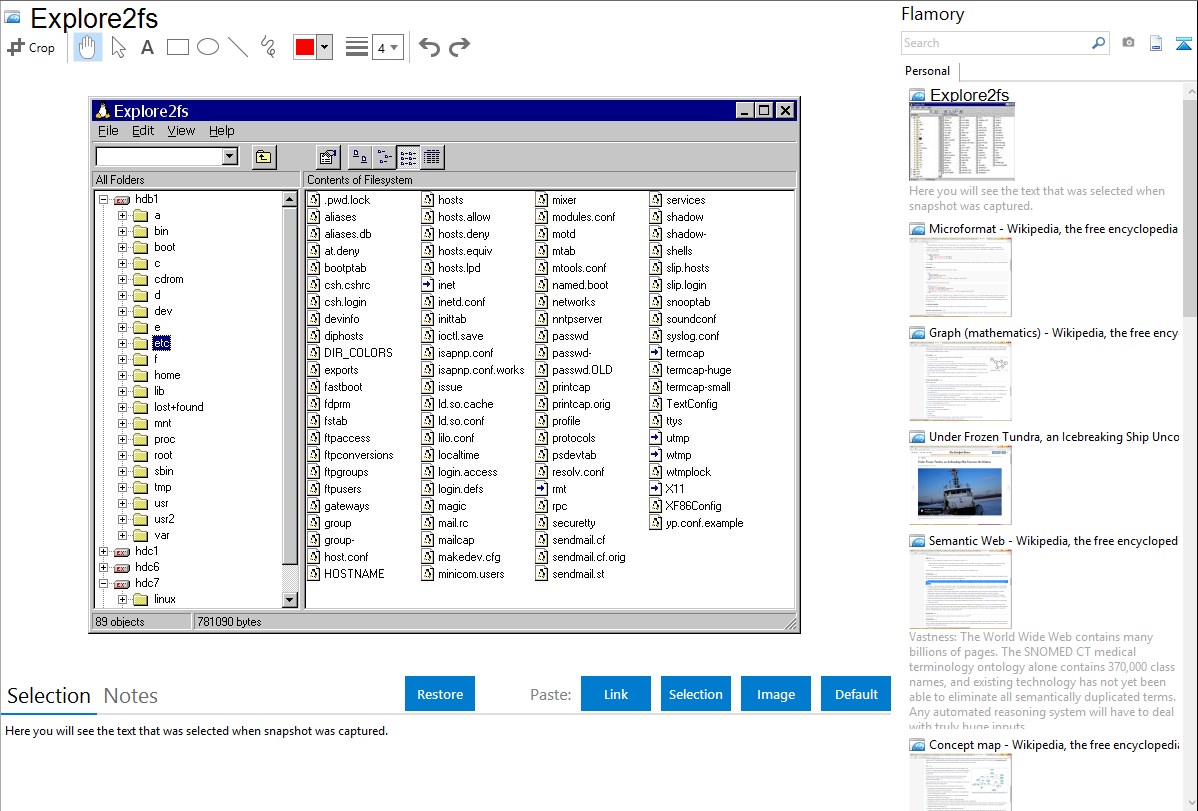Select the text annotation tool

[147, 47]
